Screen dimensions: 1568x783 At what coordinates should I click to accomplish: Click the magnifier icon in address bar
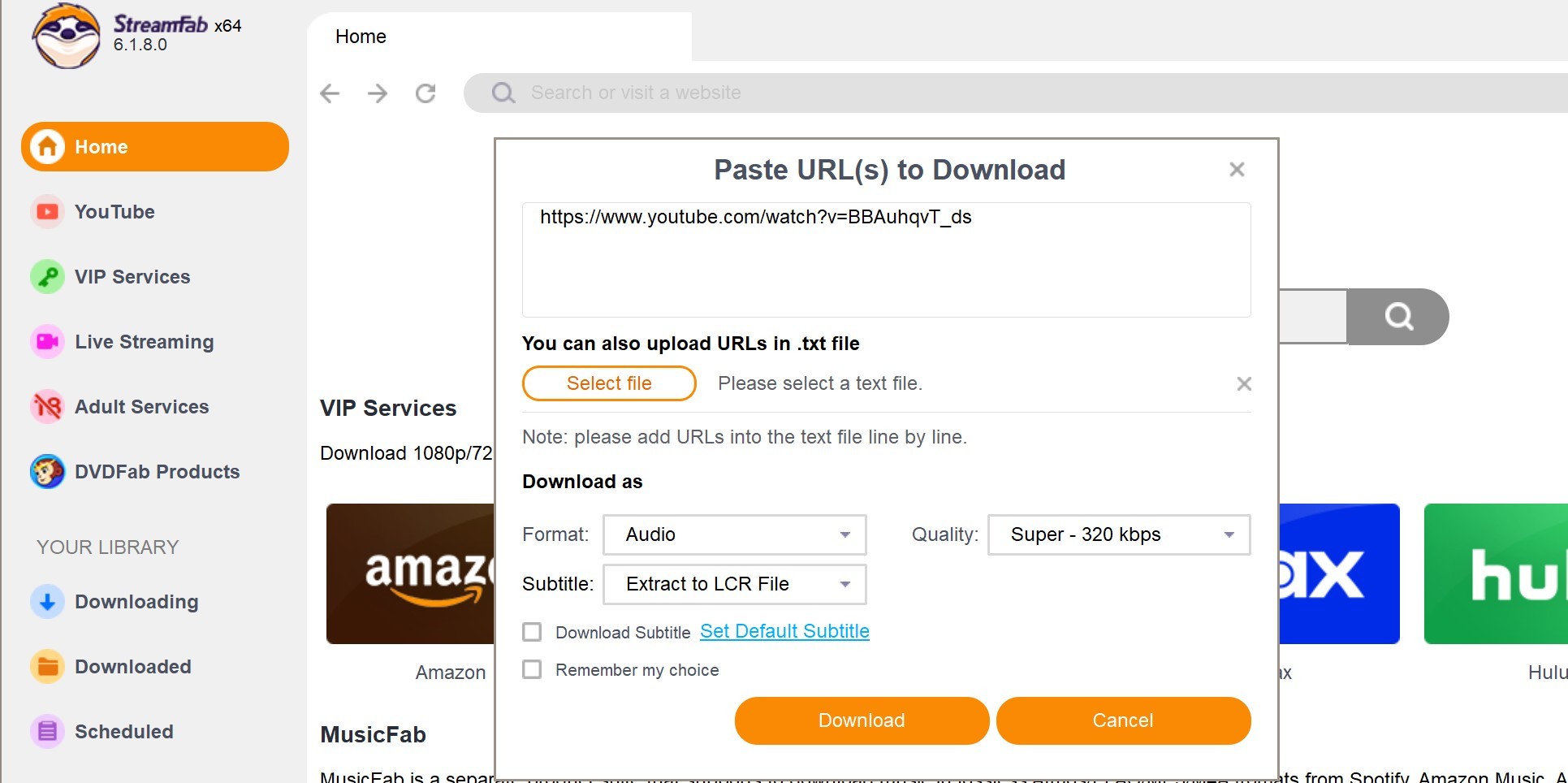pyautogui.click(x=503, y=93)
